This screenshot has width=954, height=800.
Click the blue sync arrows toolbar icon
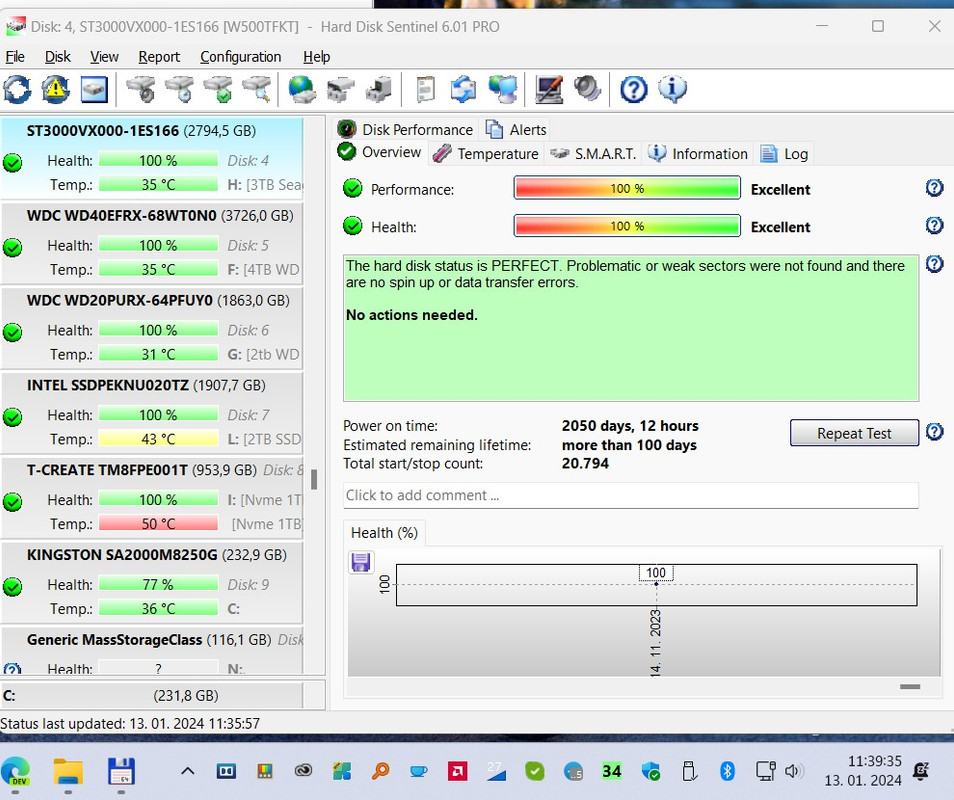464,89
